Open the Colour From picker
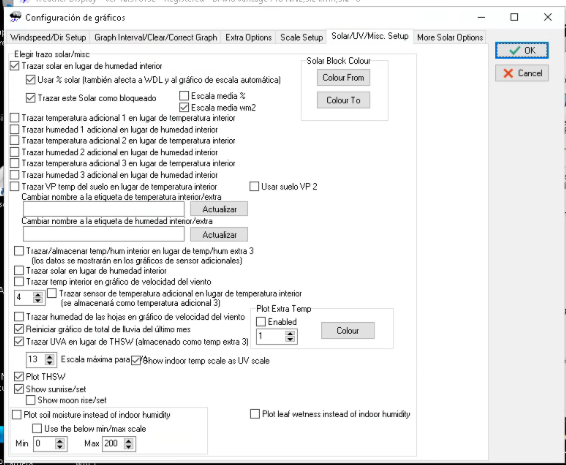 pyautogui.click(x=343, y=78)
